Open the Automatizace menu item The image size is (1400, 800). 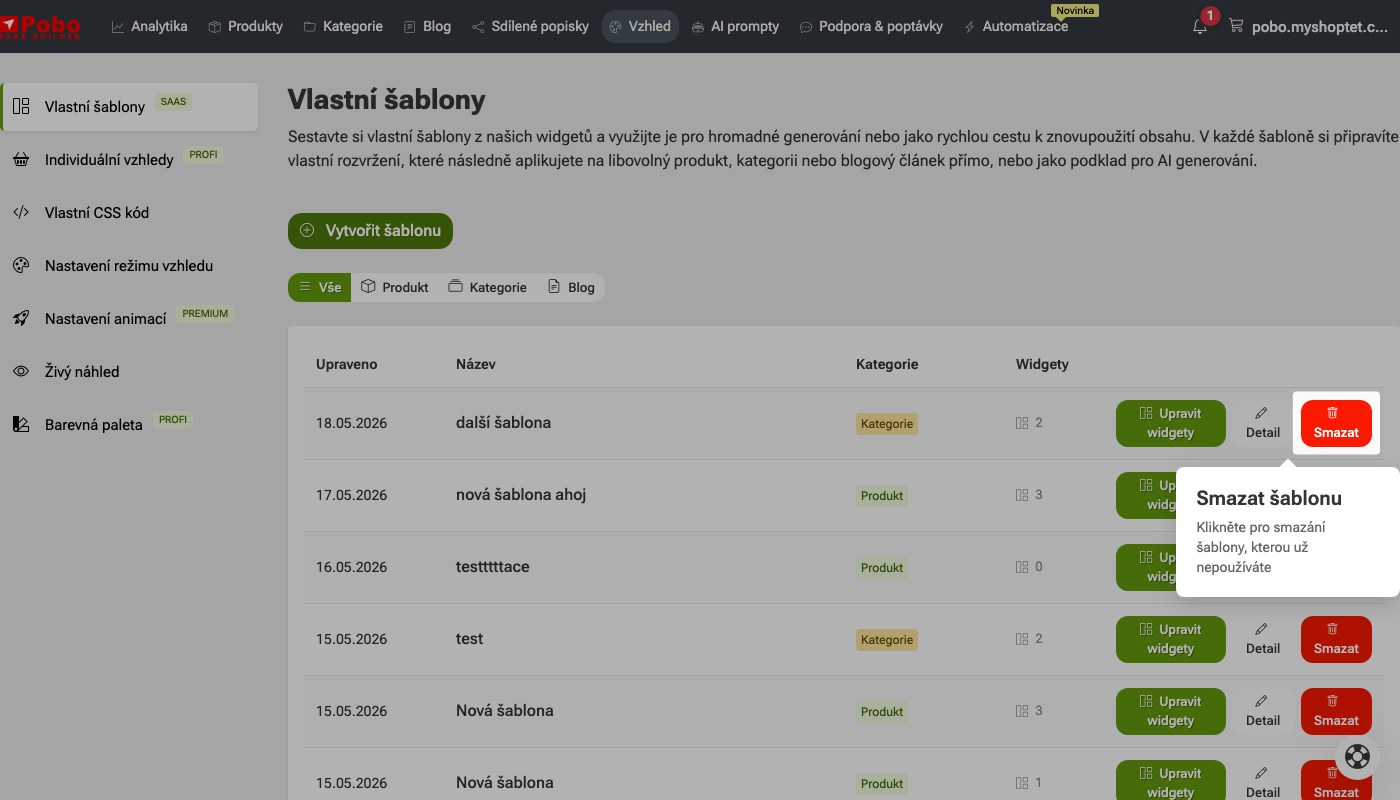click(x=1016, y=27)
